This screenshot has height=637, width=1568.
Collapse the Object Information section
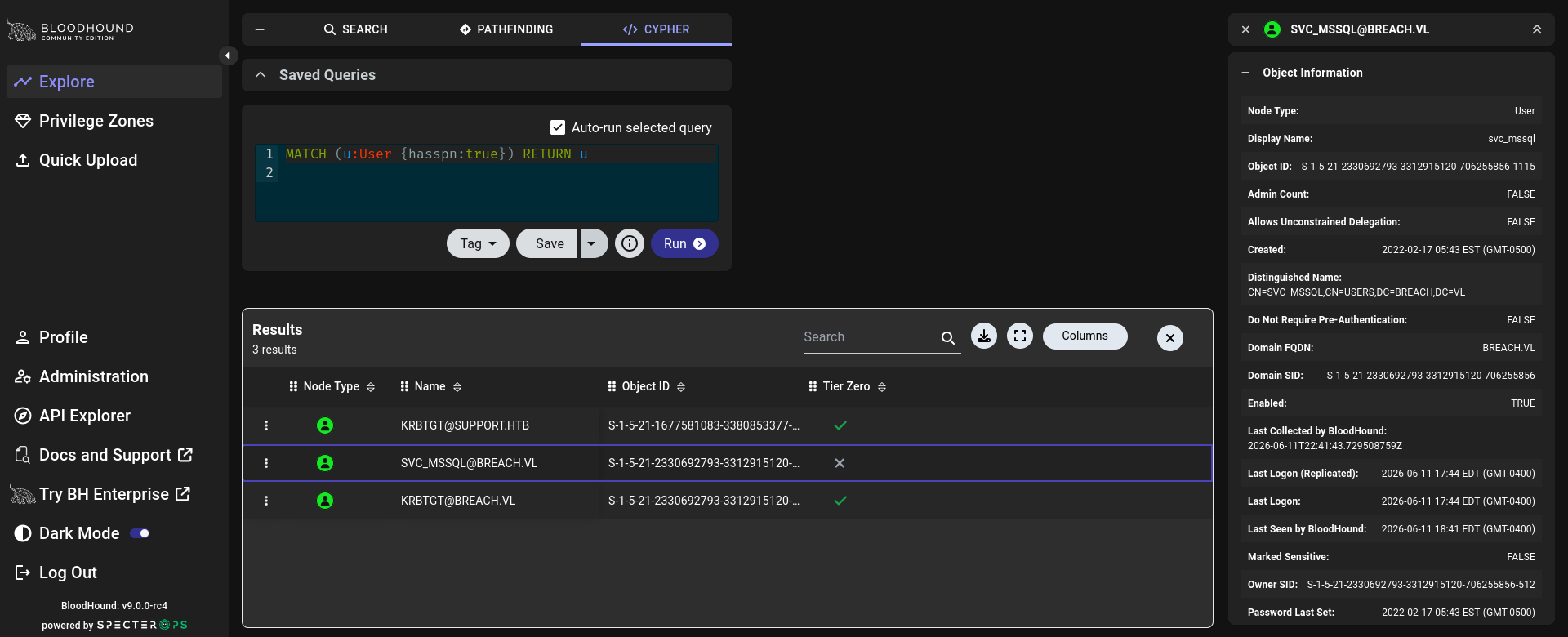[x=1245, y=73]
